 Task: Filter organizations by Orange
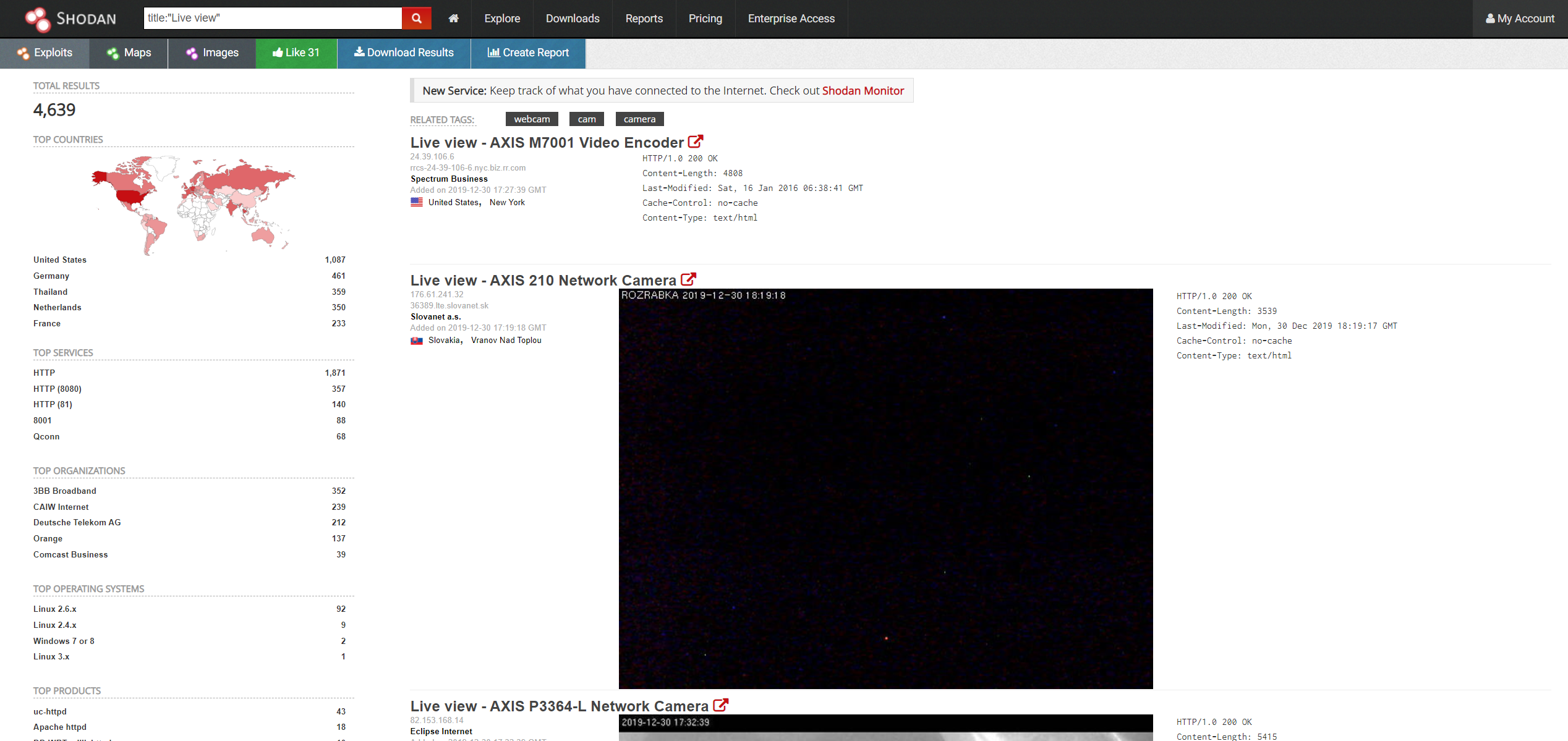(48, 538)
